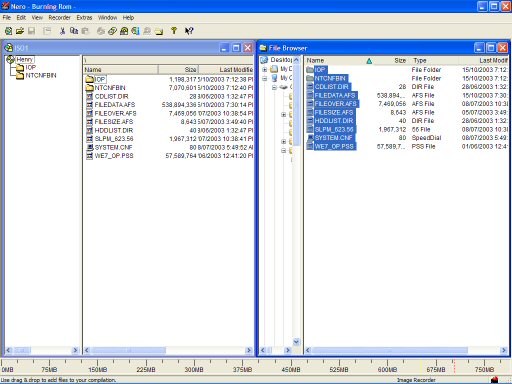
Task: Click the File Browser window title icon
Action: click(264, 48)
